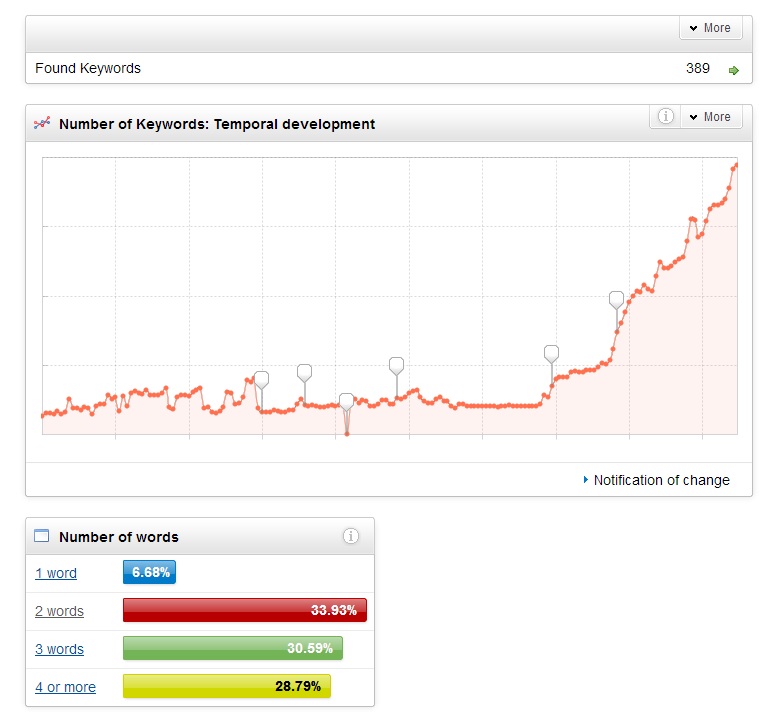The image size is (764, 723).
Task: Click the green 30.59% bar
Action: point(232,648)
